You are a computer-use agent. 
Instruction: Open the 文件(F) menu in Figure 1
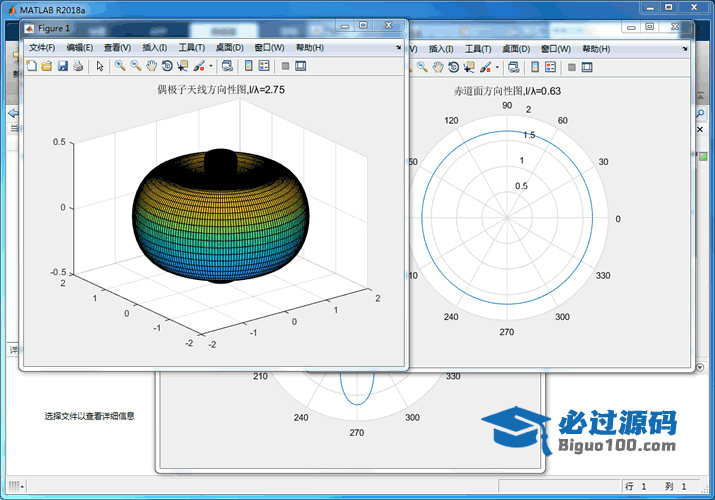(42, 47)
